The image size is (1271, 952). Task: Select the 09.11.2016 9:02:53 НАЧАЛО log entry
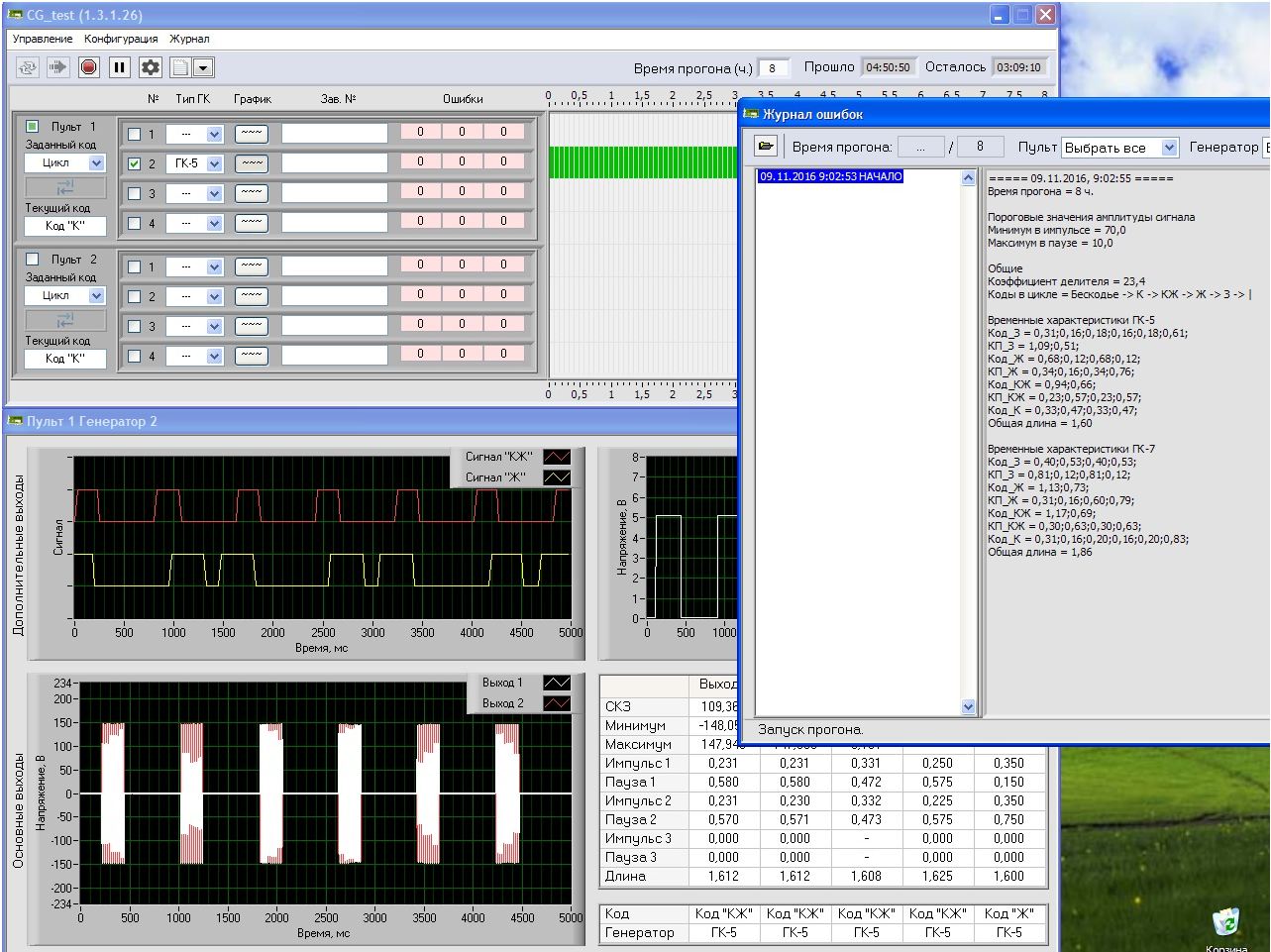[830, 176]
